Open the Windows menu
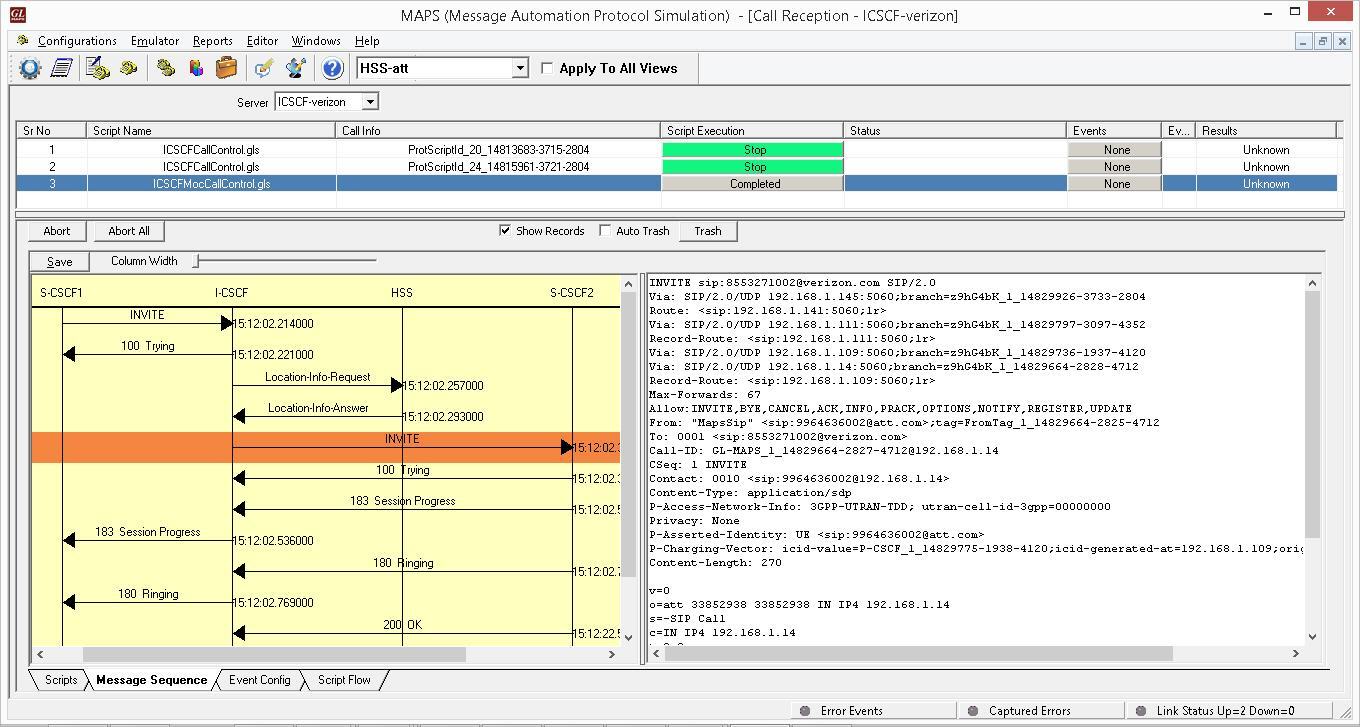The width and height of the screenshot is (1360, 727). coord(316,41)
